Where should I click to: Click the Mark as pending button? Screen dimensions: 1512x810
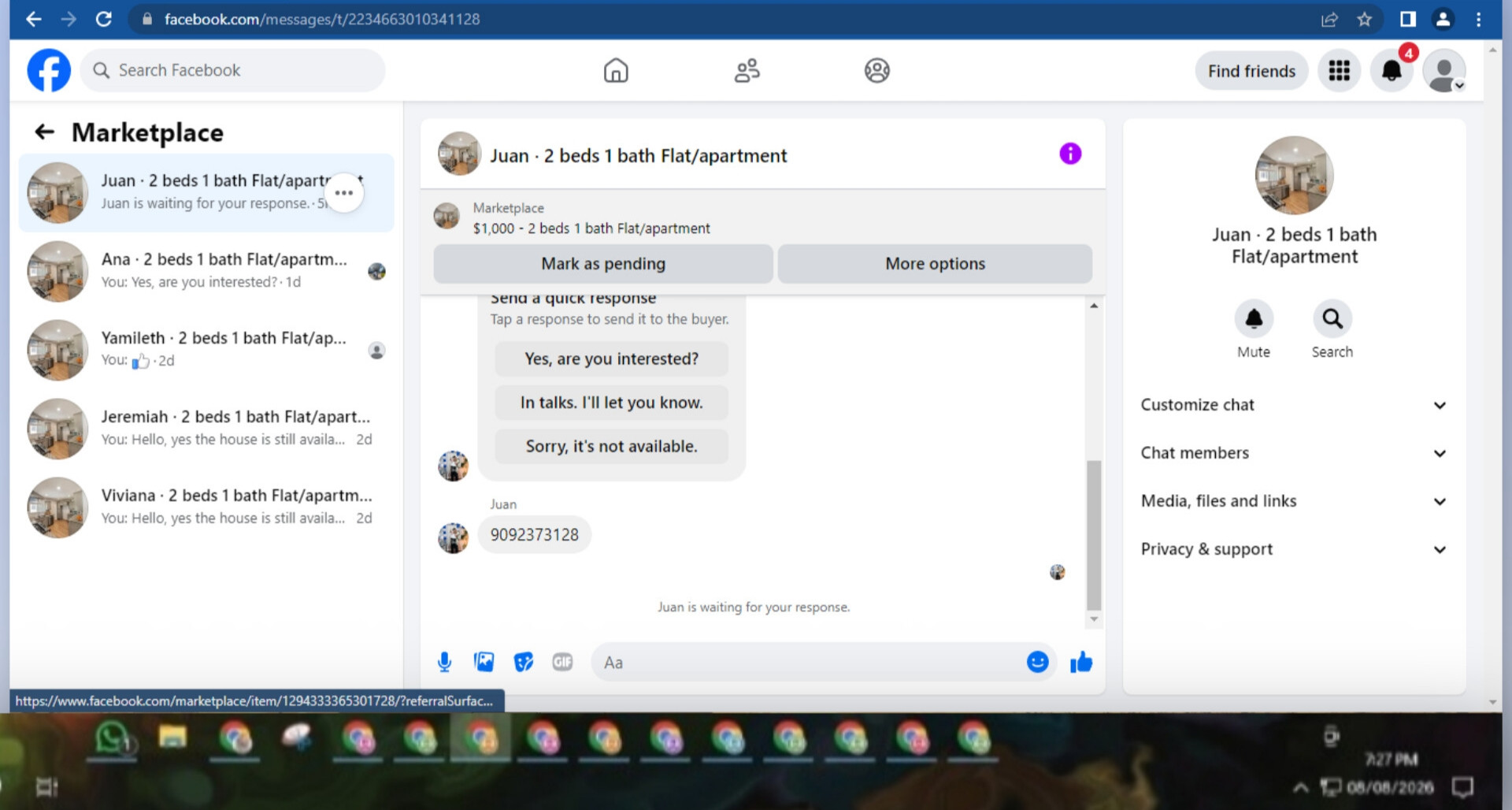click(x=603, y=264)
